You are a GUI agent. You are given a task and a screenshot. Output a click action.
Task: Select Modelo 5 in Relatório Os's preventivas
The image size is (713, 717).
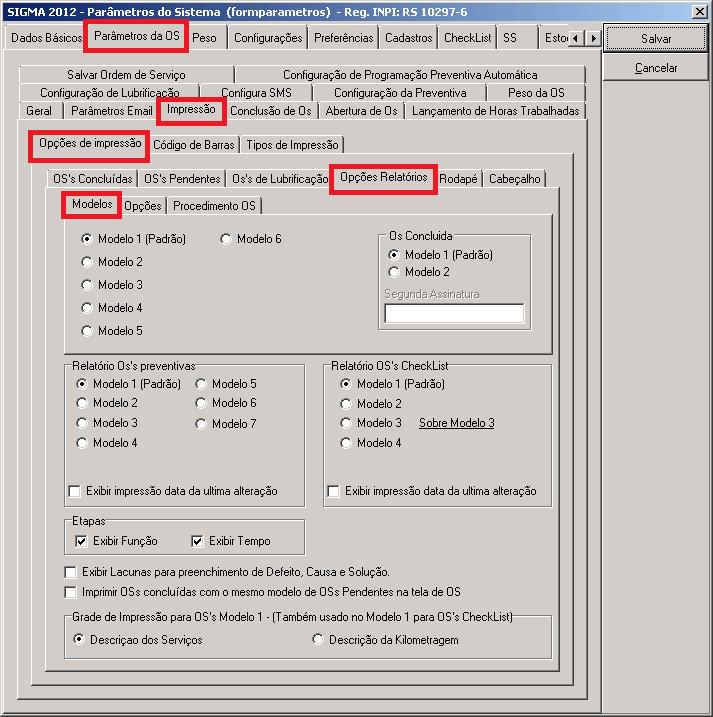point(226,384)
